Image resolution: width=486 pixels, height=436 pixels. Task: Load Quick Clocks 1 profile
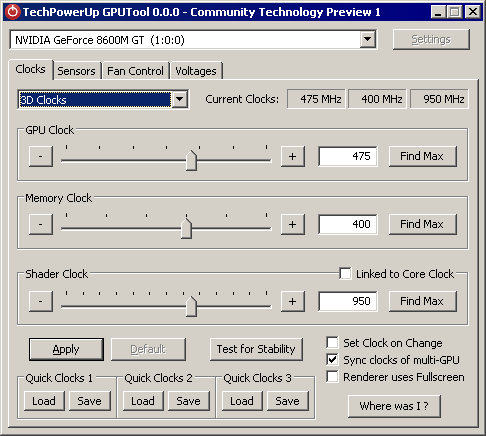[x=44, y=401]
